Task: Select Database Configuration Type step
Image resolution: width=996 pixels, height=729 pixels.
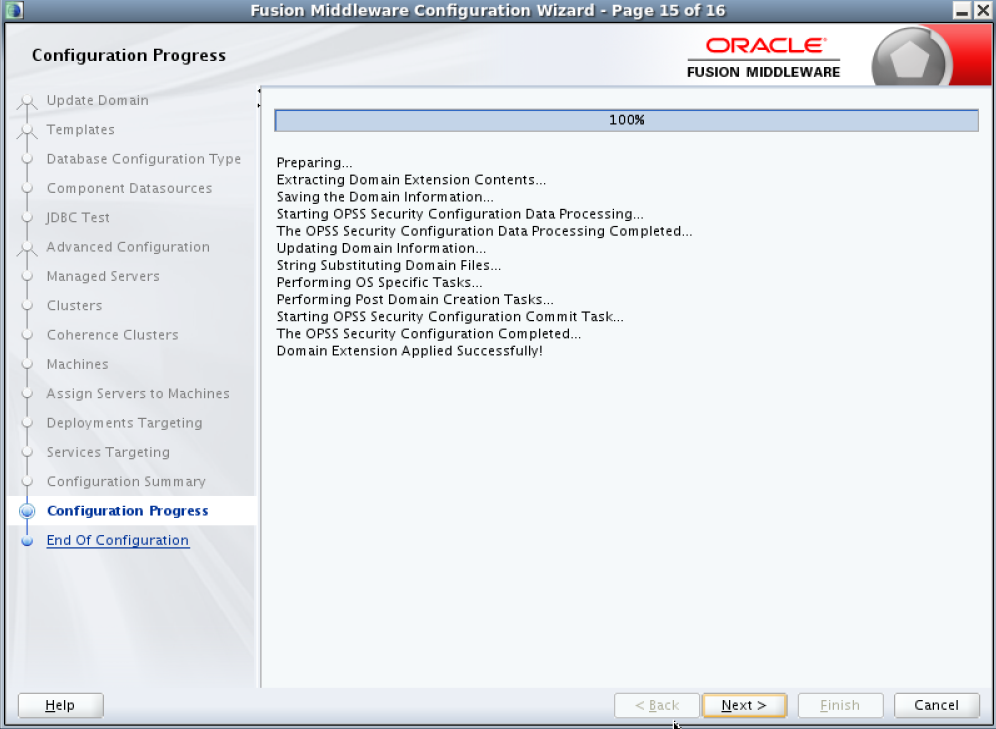Action: point(144,159)
